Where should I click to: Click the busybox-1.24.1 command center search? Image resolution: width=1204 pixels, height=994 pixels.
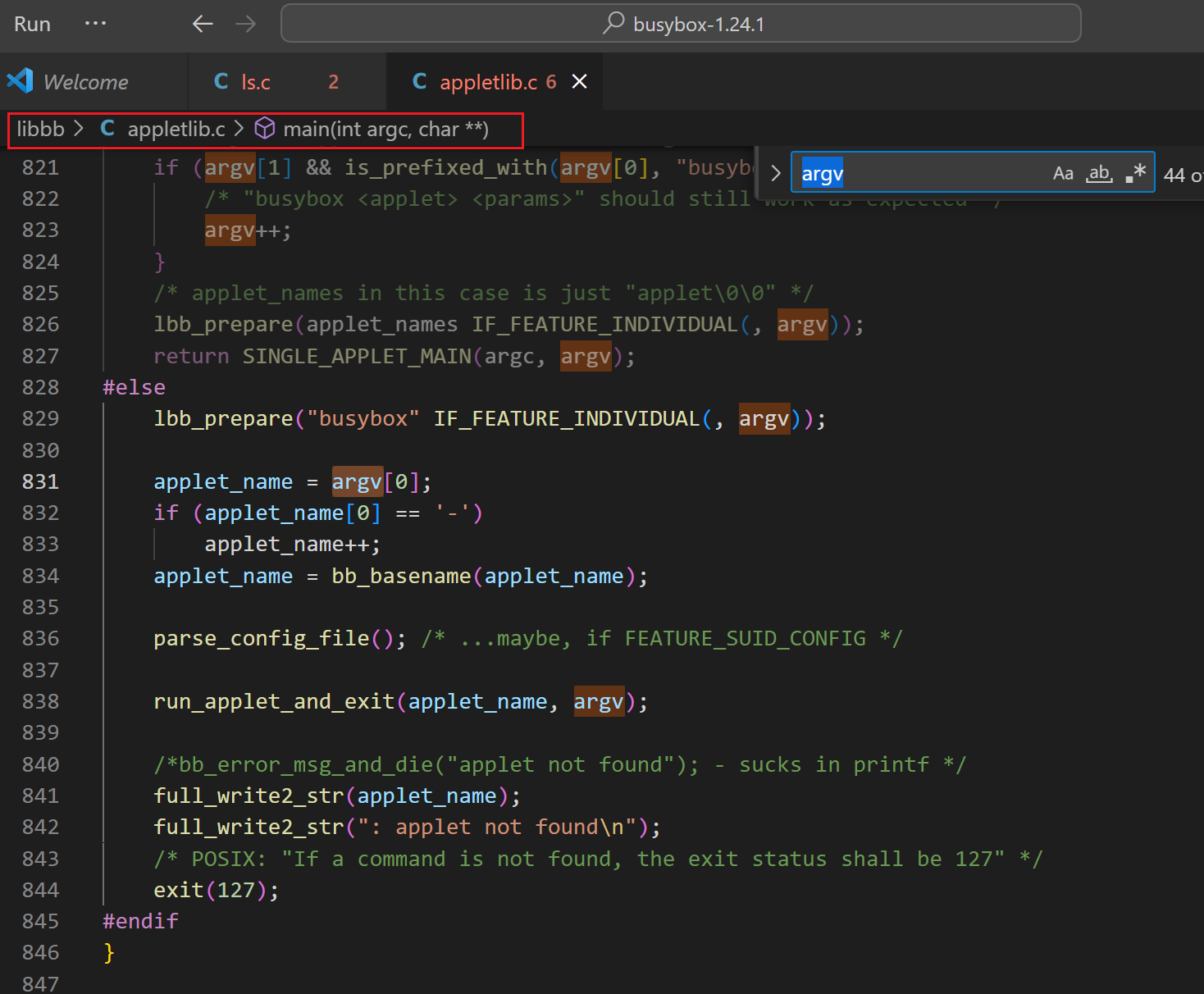point(681,24)
